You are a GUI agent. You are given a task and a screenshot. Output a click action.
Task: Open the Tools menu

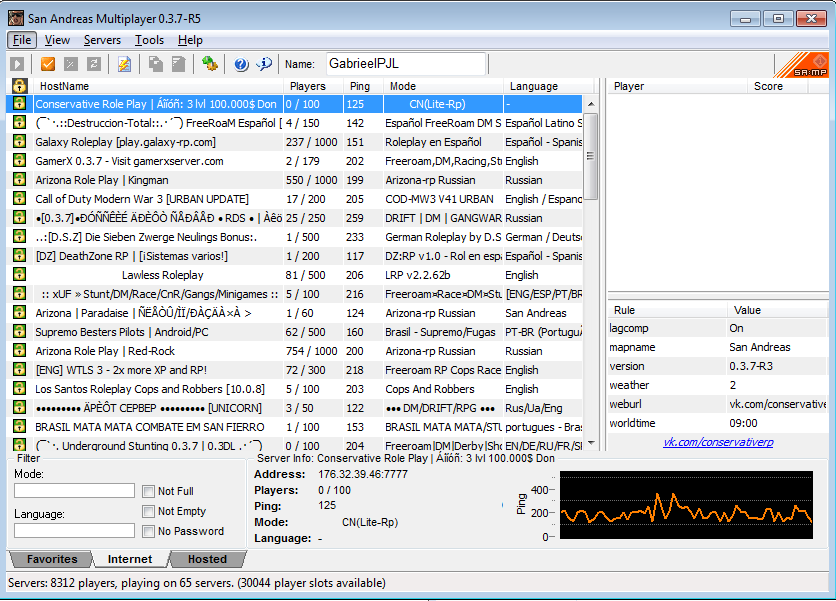149,40
